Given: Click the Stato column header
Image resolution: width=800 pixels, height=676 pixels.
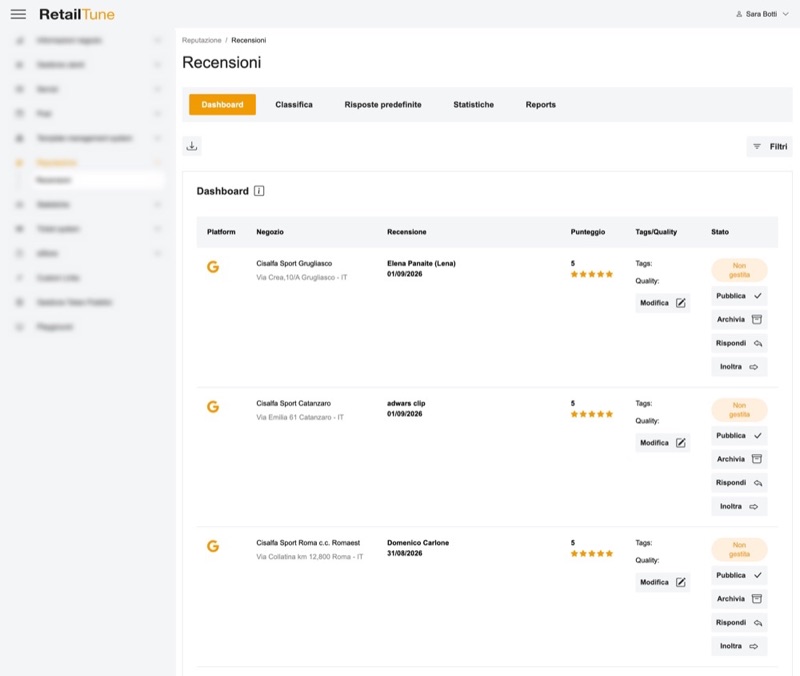Looking at the screenshot, I should pos(720,232).
